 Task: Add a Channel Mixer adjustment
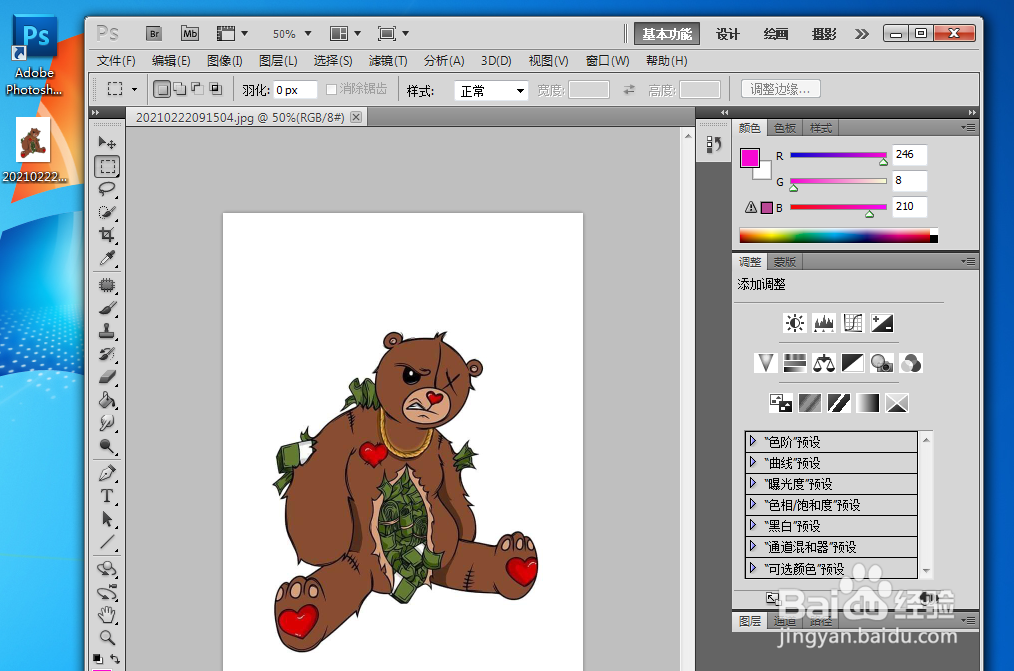pos(911,363)
